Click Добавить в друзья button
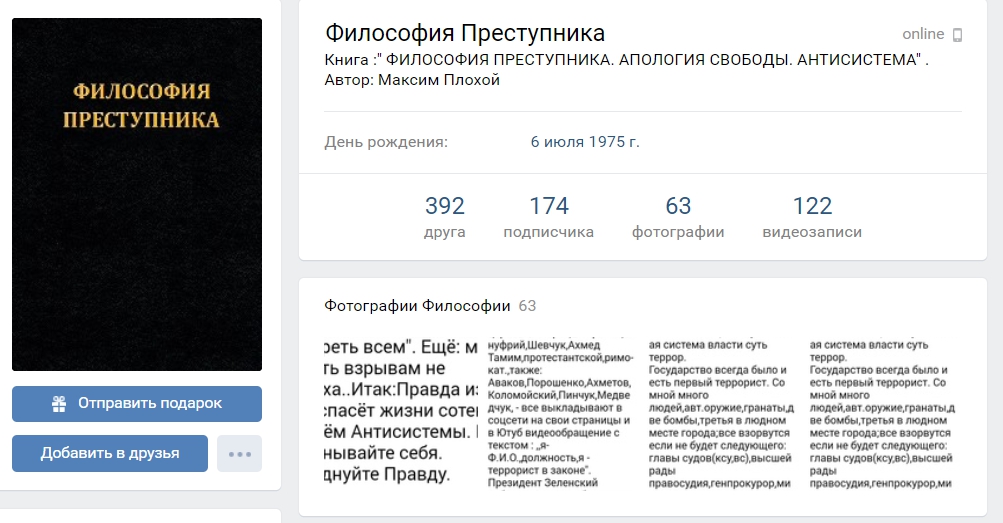 [110, 453]
